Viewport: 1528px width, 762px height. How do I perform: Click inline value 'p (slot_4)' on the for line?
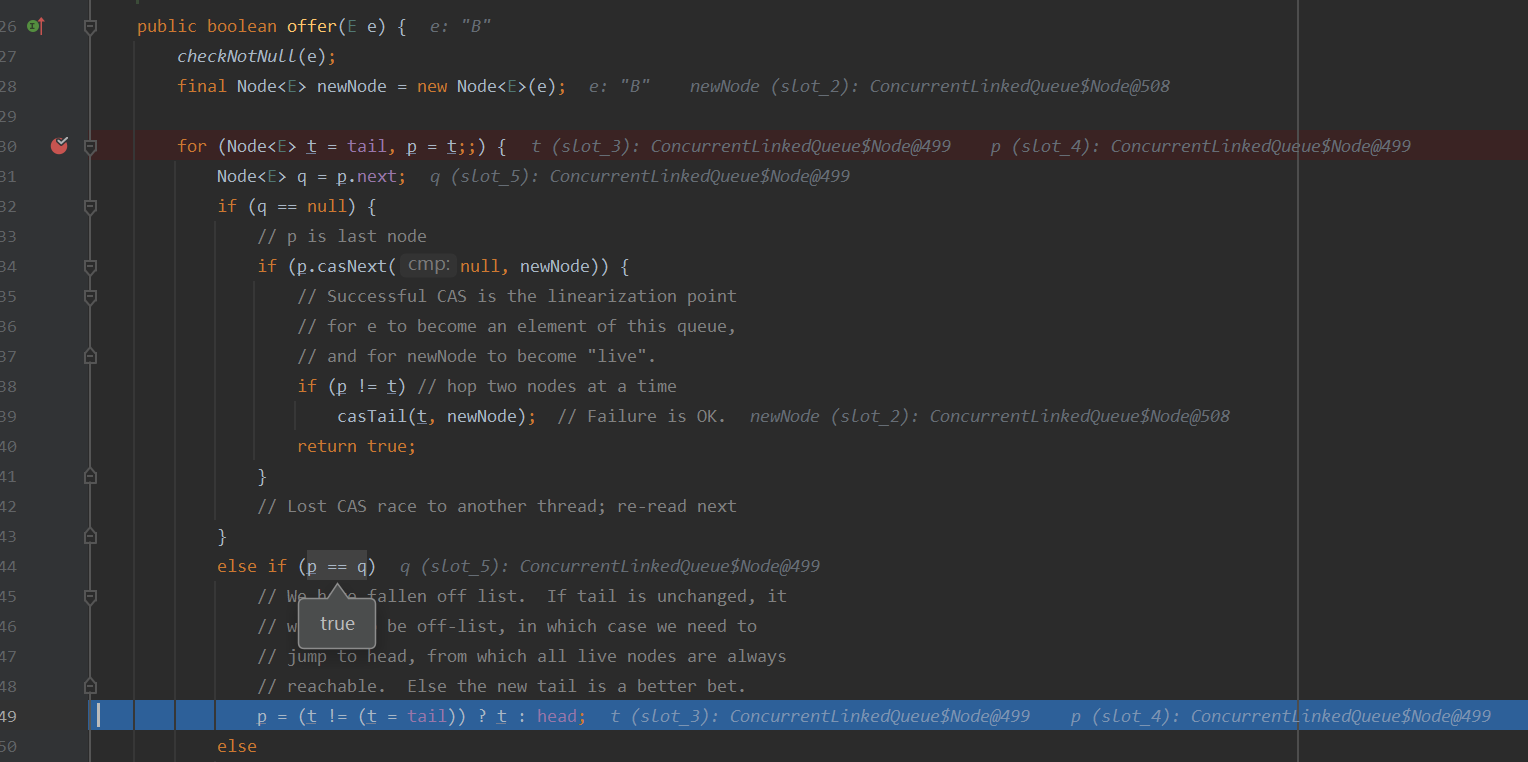(x=1200, y=146)
